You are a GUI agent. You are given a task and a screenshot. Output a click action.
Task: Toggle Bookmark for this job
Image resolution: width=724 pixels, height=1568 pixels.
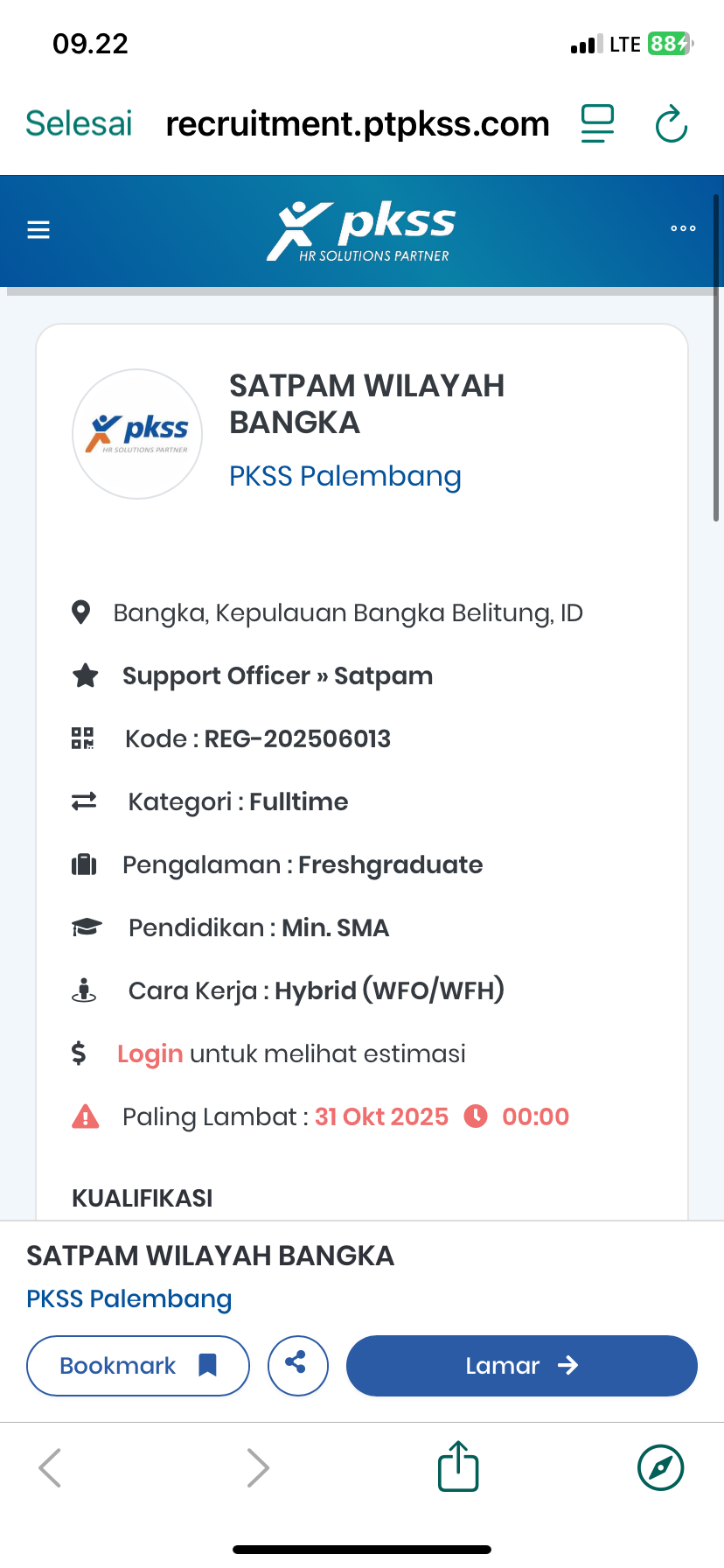[138, 1365]
